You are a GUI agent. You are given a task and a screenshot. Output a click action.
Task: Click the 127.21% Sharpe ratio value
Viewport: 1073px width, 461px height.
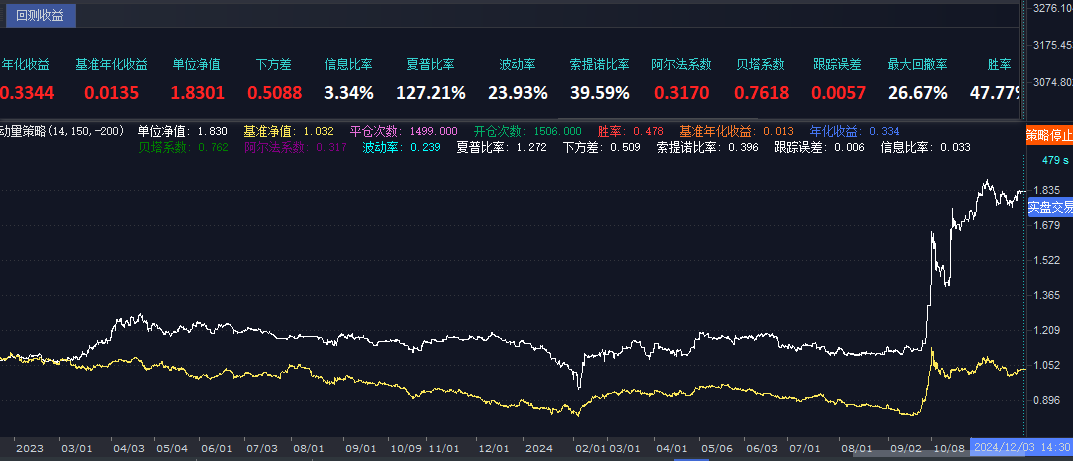tap(431, 93)
